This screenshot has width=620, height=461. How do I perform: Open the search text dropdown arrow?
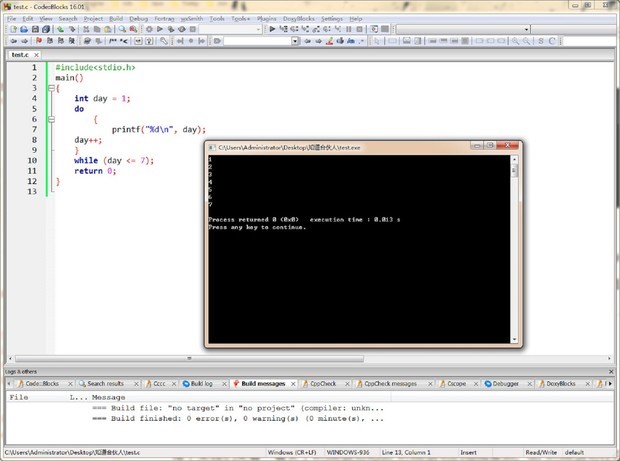click(x=295, y=41)
